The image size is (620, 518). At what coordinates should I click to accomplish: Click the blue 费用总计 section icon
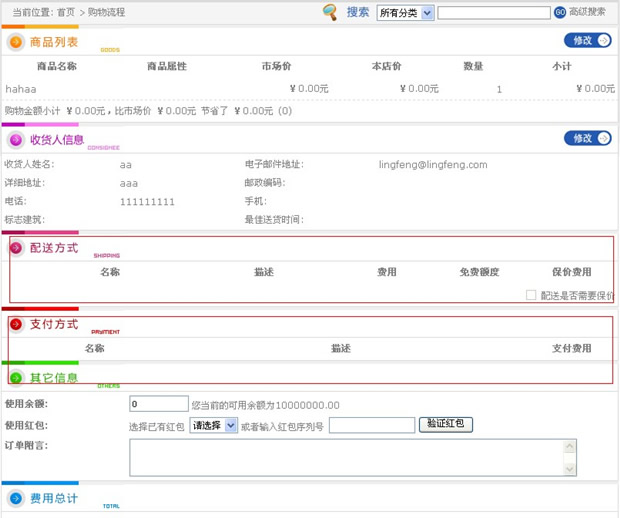[16, 498]
